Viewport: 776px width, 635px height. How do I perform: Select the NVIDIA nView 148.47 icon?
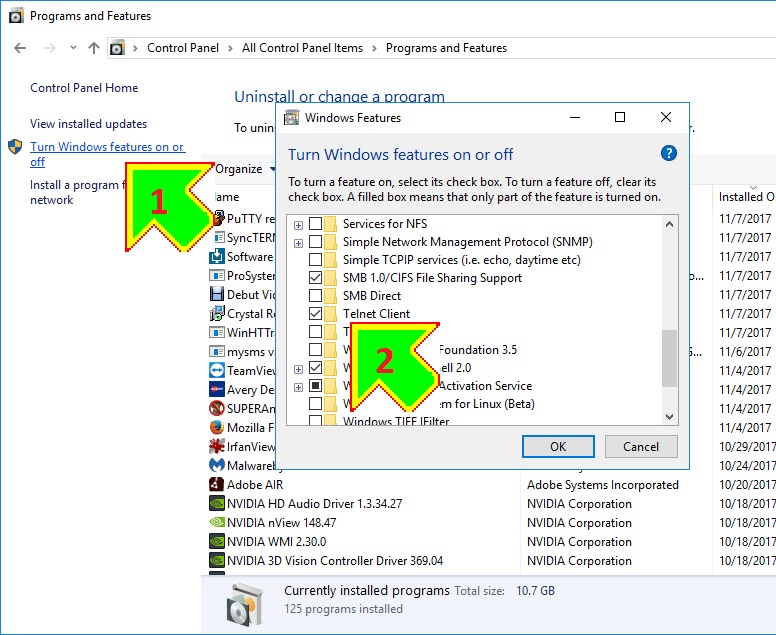click(217, 523)
